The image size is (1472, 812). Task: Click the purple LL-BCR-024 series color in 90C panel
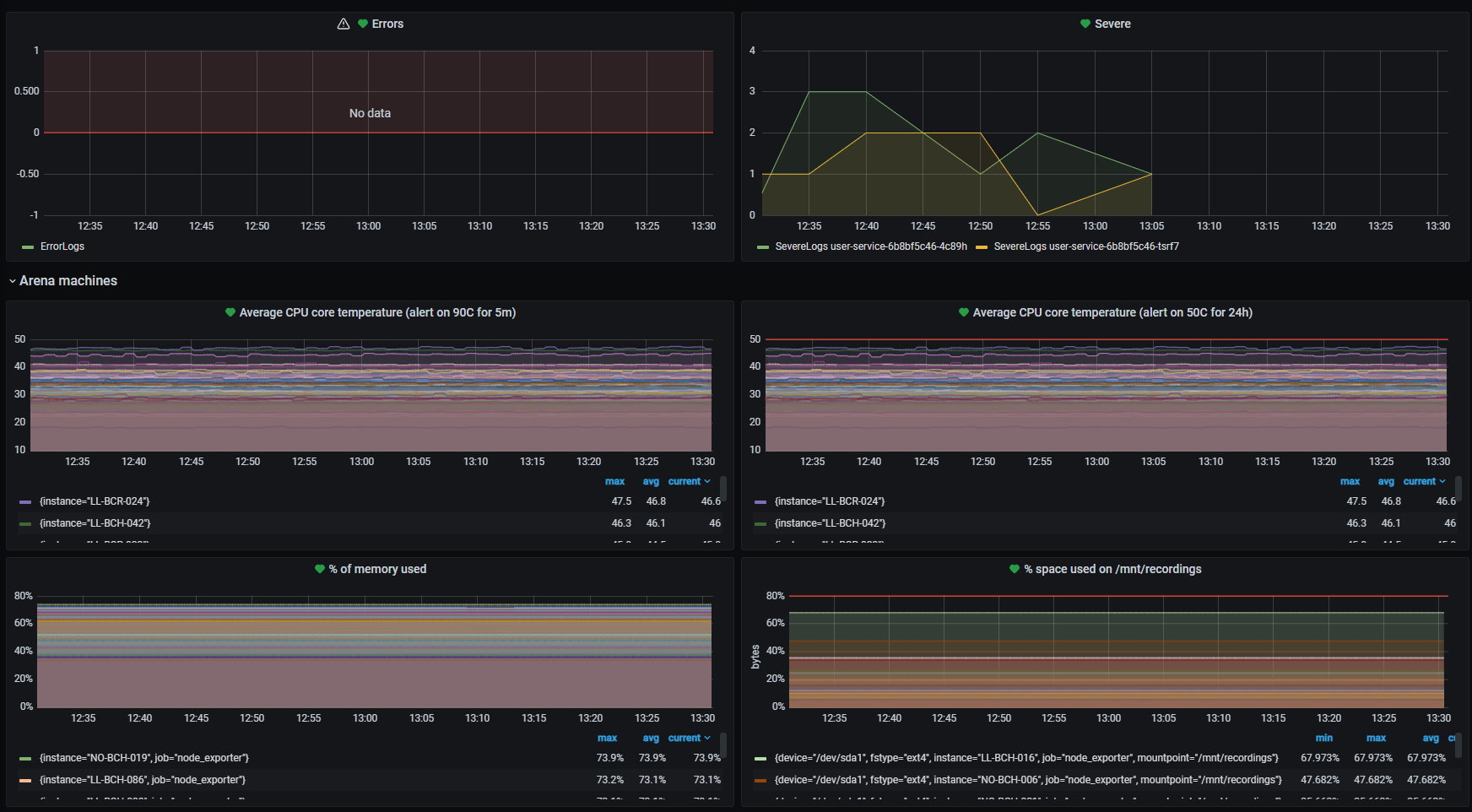25,501
